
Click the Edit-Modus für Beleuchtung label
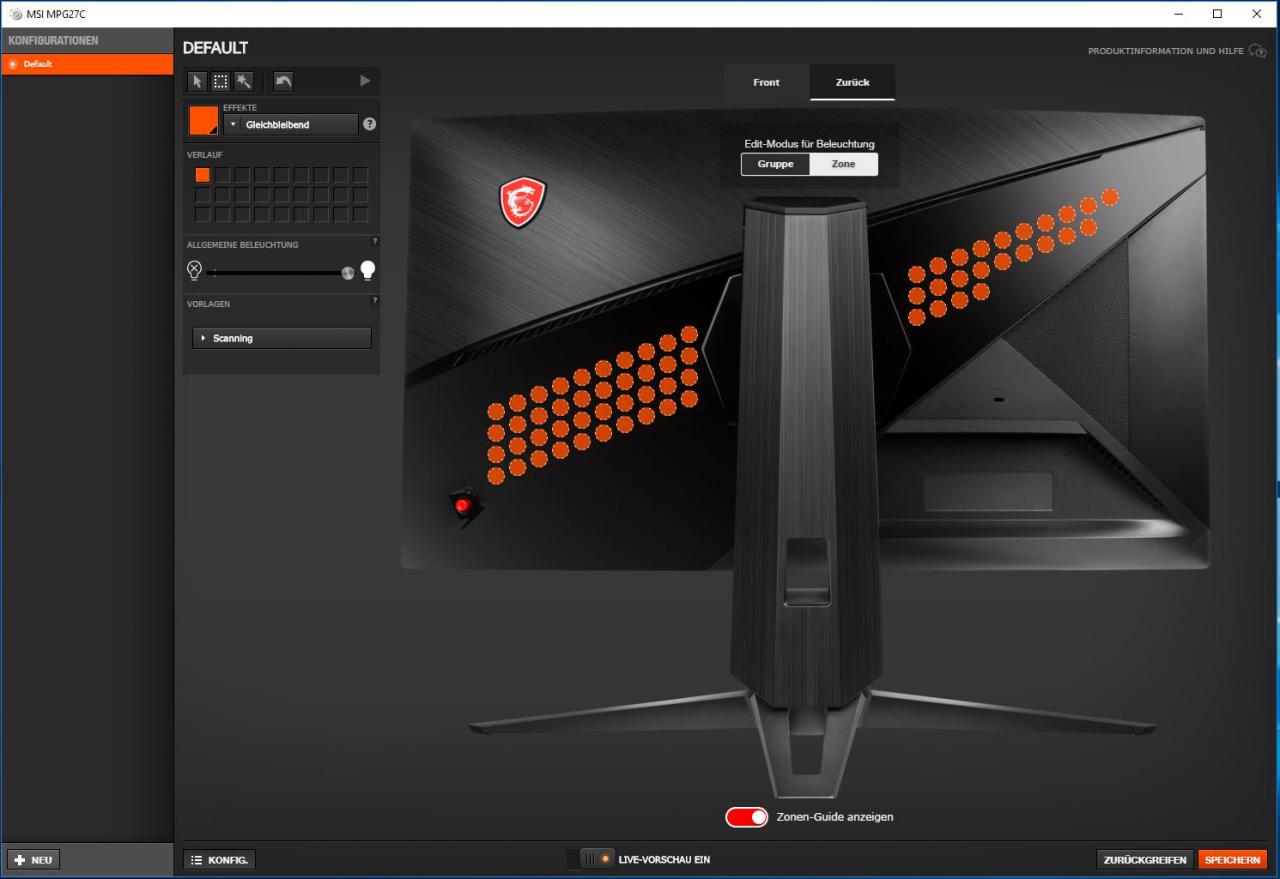[809, 144]
